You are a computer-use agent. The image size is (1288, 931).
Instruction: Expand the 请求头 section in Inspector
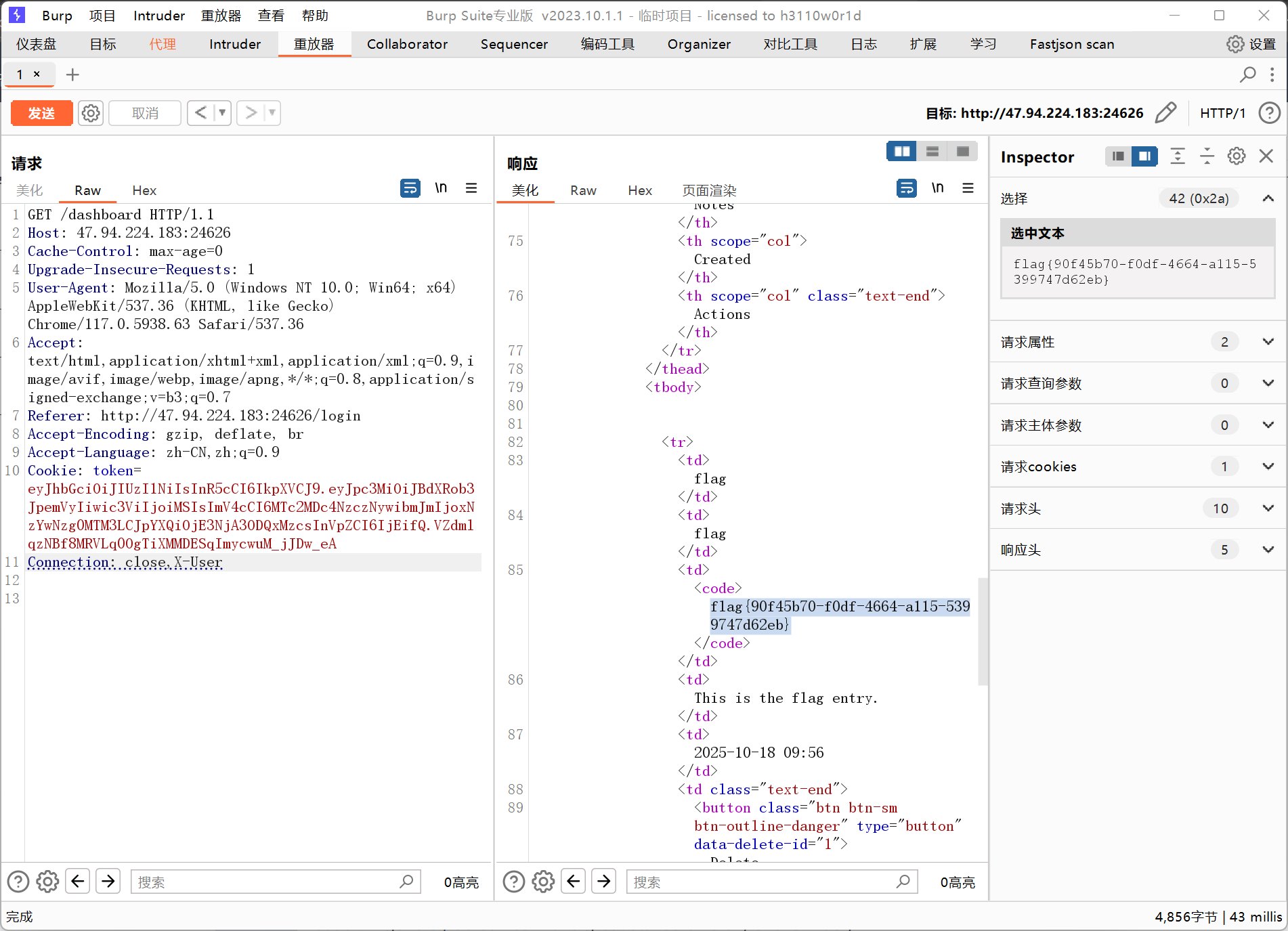[x=1268, y=508]
